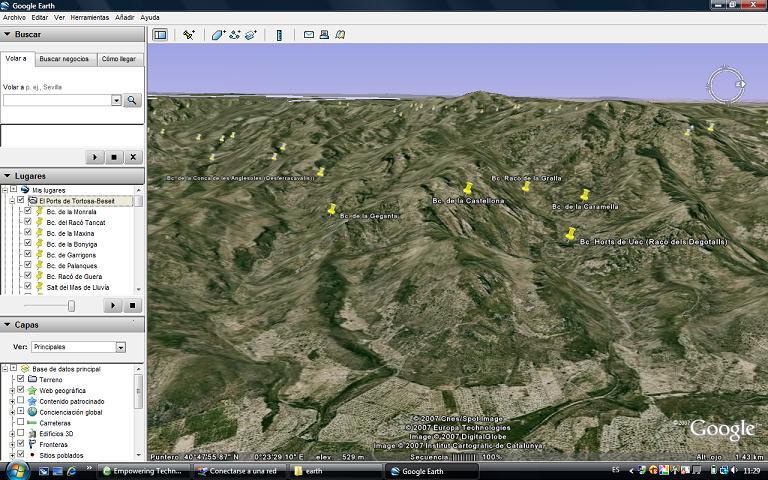Screen dimensions: 768x480
Task: Click the Lugares list scrollbar down arrow
Action: click(139, 289)
